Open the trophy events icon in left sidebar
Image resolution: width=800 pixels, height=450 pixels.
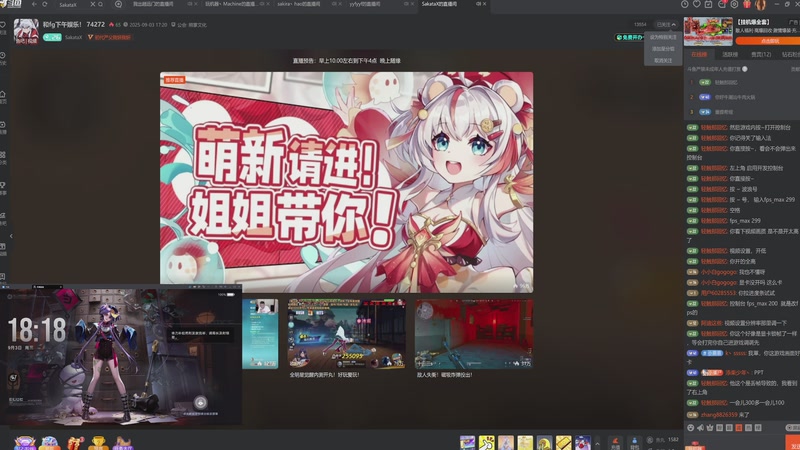(3, 185)
